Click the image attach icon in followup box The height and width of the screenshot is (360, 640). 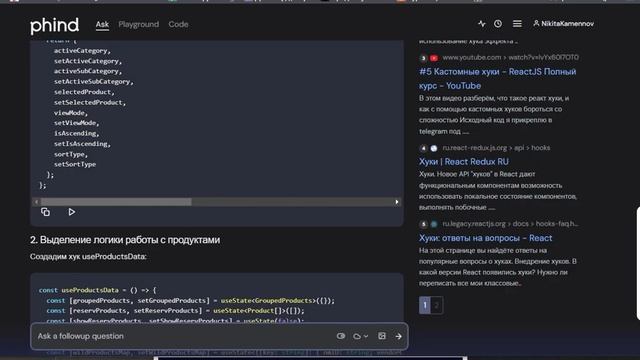tap(382, 336)
